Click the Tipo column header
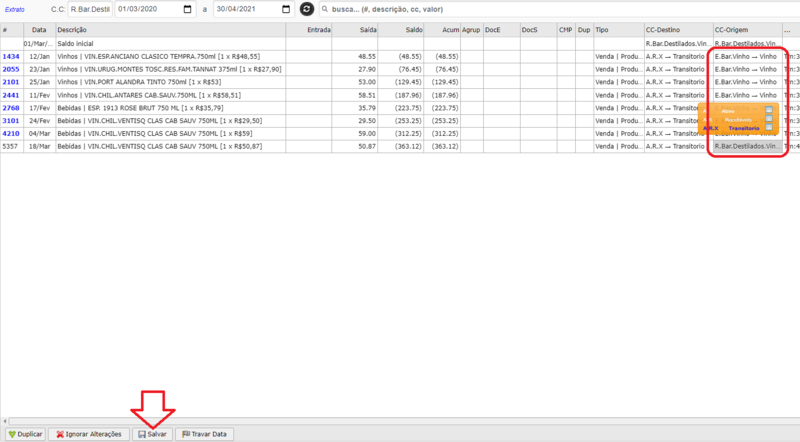Screen dimensions: 800x442 click(619, 30)
